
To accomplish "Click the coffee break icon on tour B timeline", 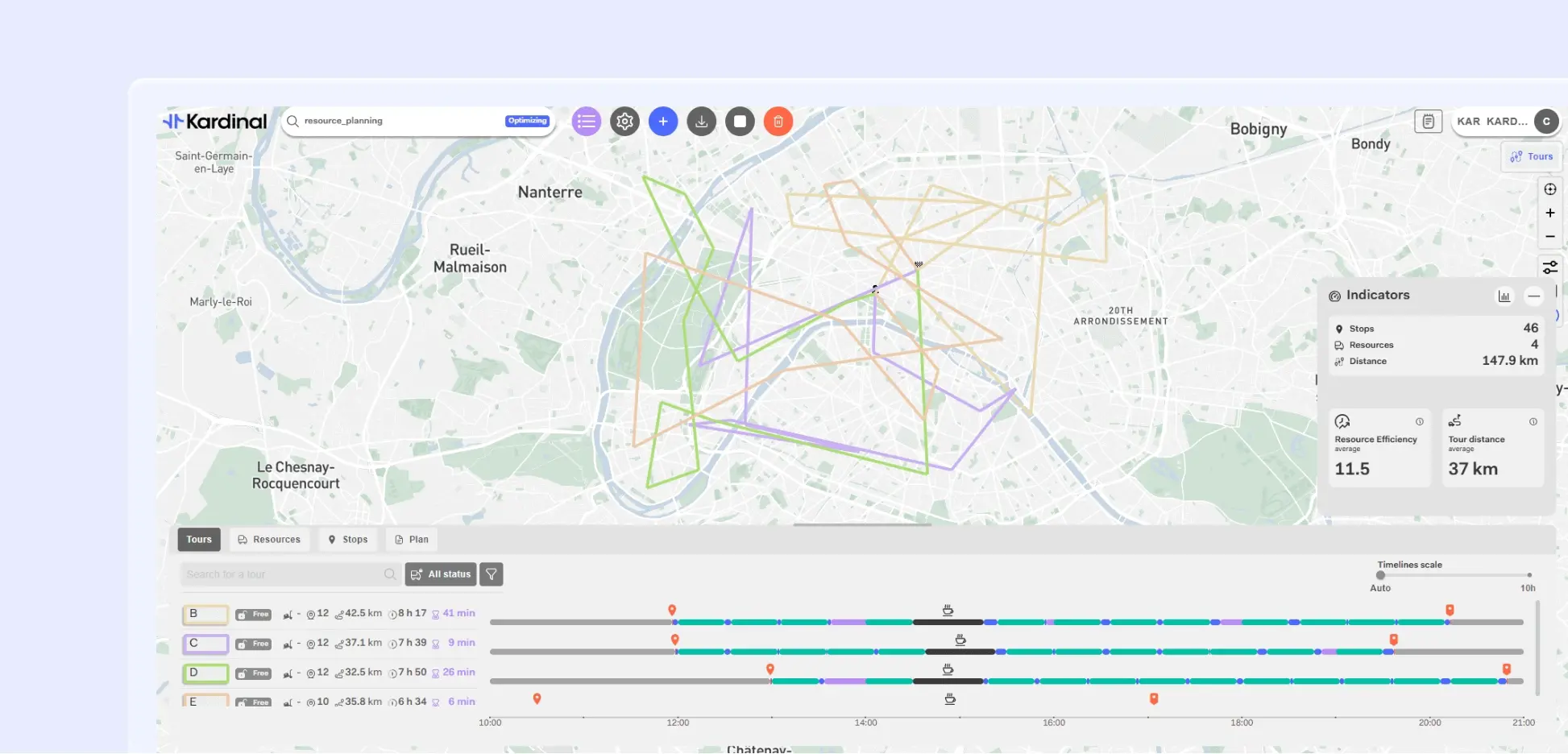I will [x=948, y=610].
